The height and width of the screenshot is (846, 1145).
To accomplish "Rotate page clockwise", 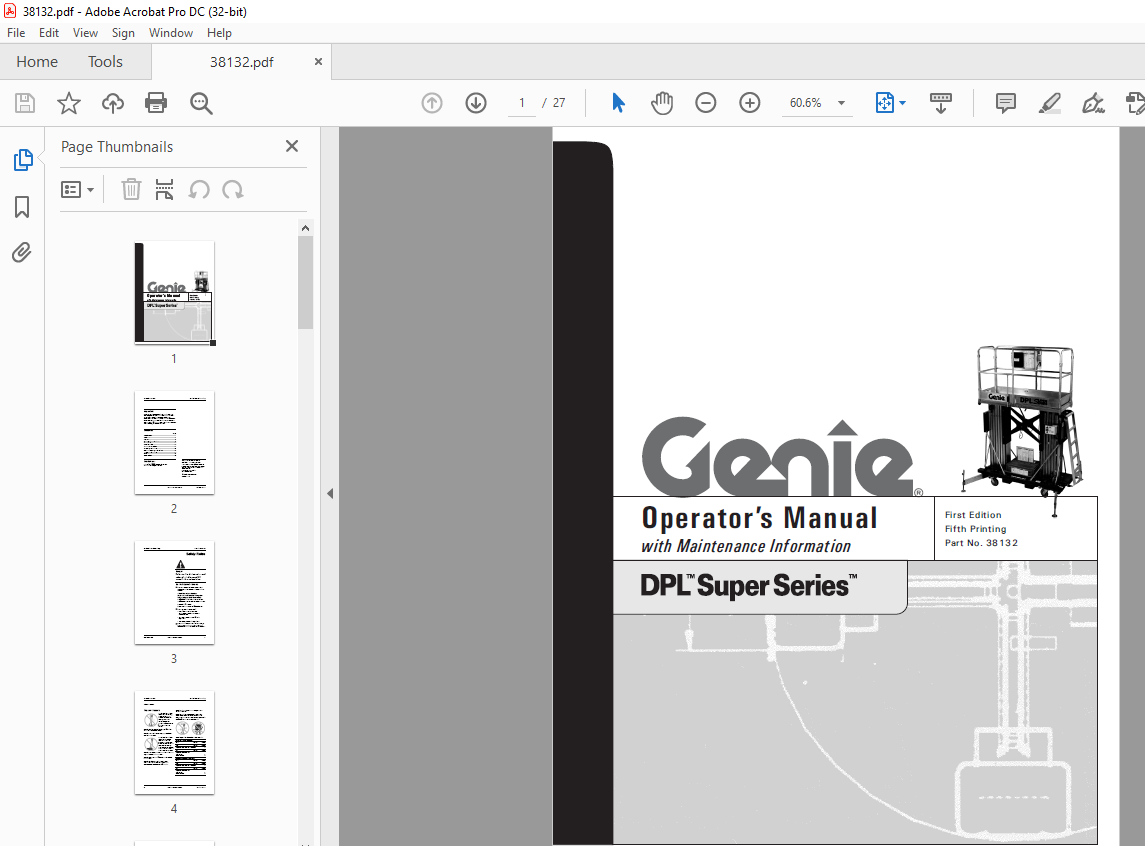I will (x=233, y=190).
